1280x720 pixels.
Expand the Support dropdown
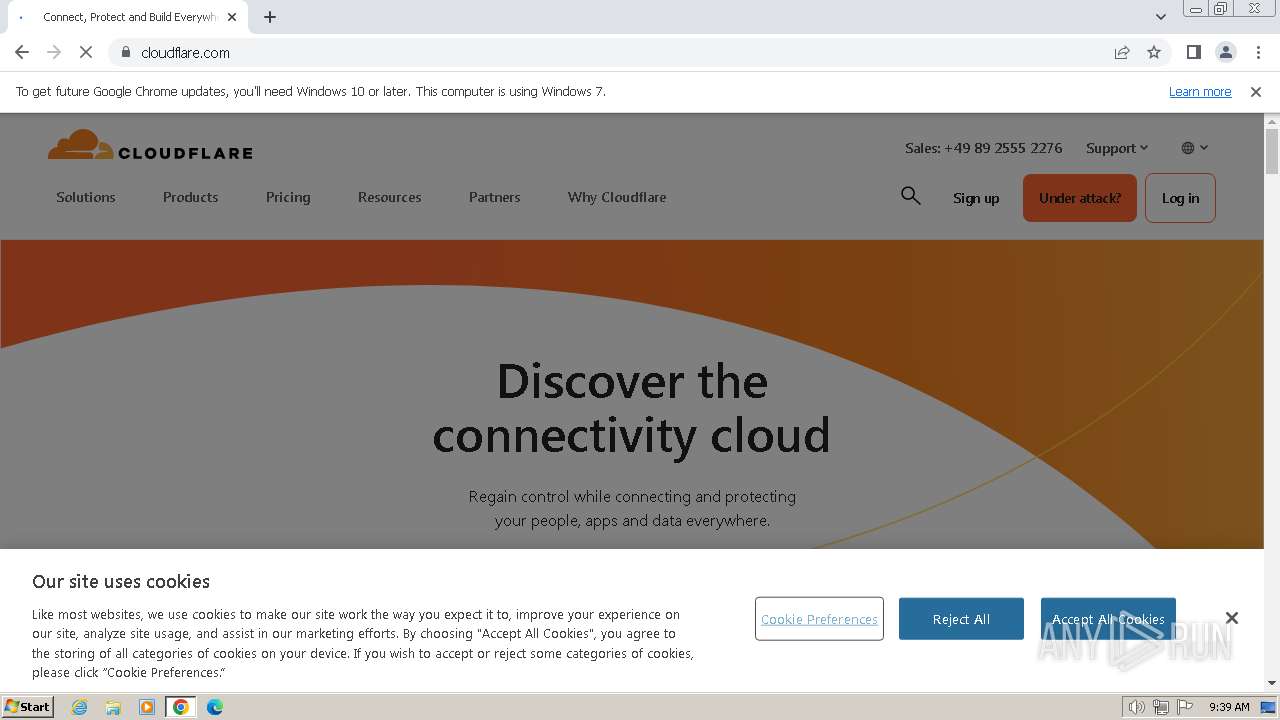click(x=1117, y=148)
